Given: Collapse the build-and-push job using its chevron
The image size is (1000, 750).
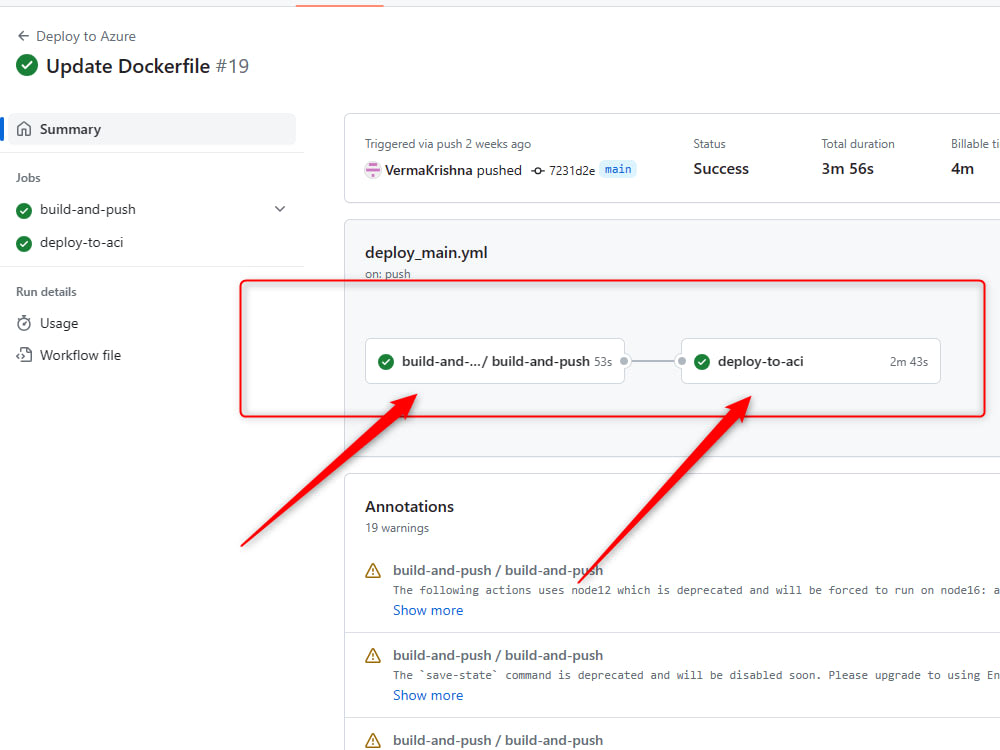Looking at the screenshot, I should [280, 210].
